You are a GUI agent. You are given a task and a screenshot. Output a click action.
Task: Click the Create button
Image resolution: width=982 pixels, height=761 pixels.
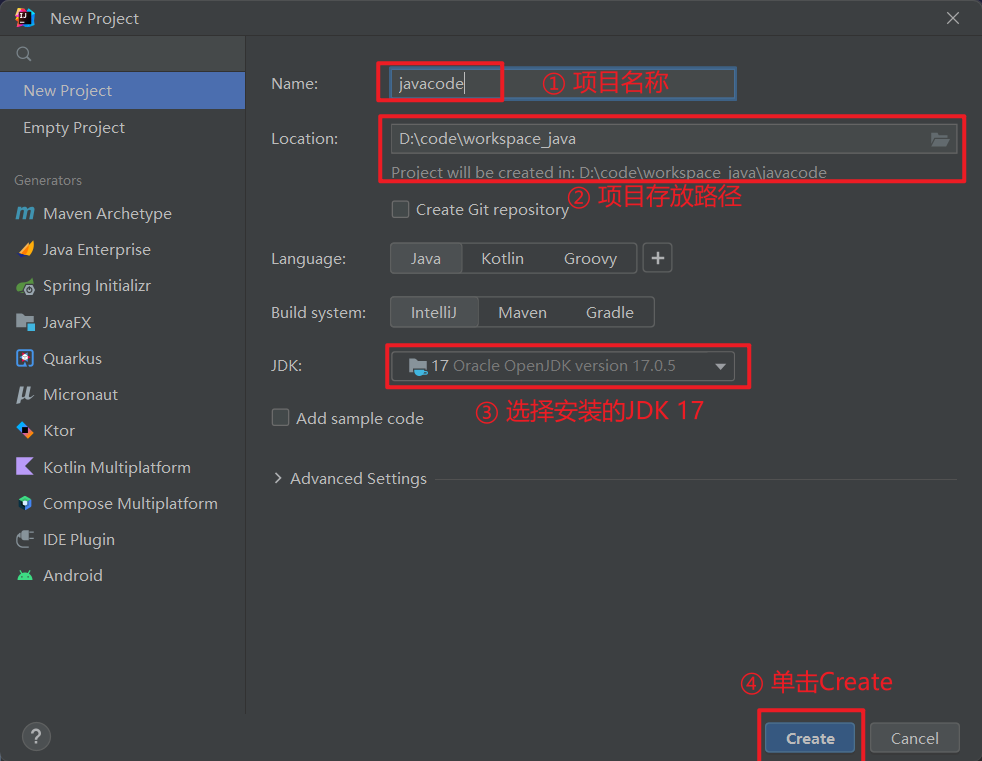(x=810, y=738)
